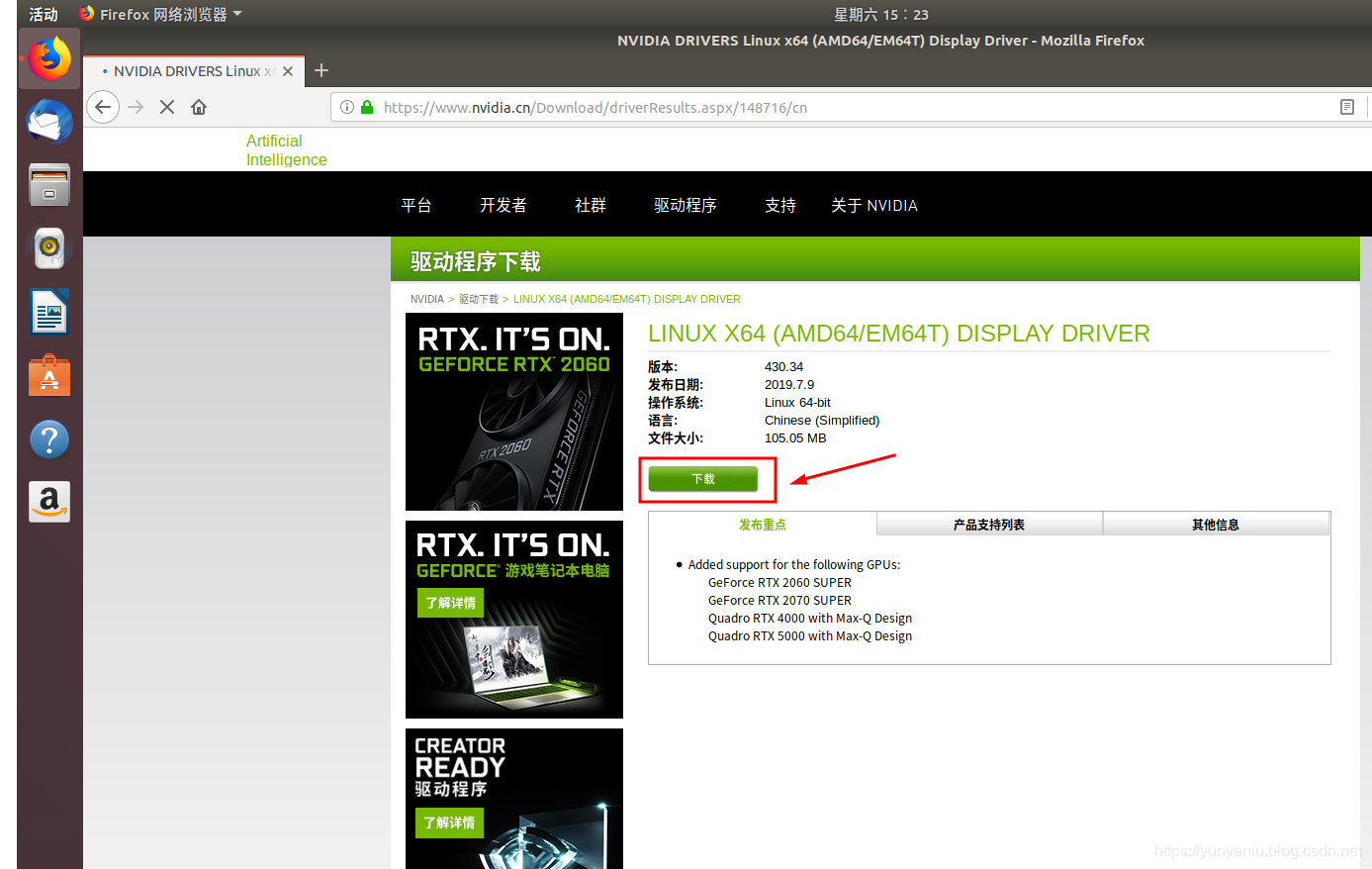Click 了解详情 on the Creator Ready banner
Viewport: 1372px width, 869px height.
coord(451,822)
